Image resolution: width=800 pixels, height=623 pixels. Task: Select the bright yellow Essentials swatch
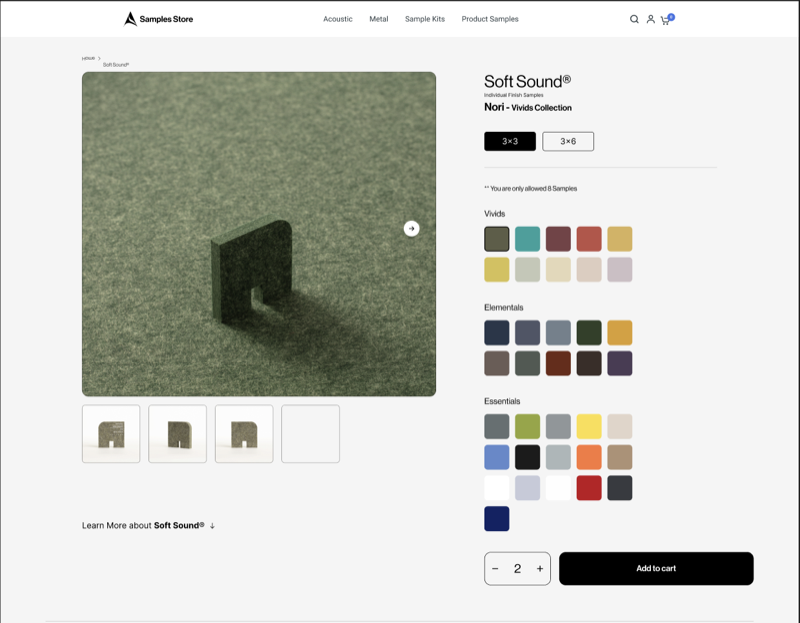pyautogui.click(x=589, y=427)
